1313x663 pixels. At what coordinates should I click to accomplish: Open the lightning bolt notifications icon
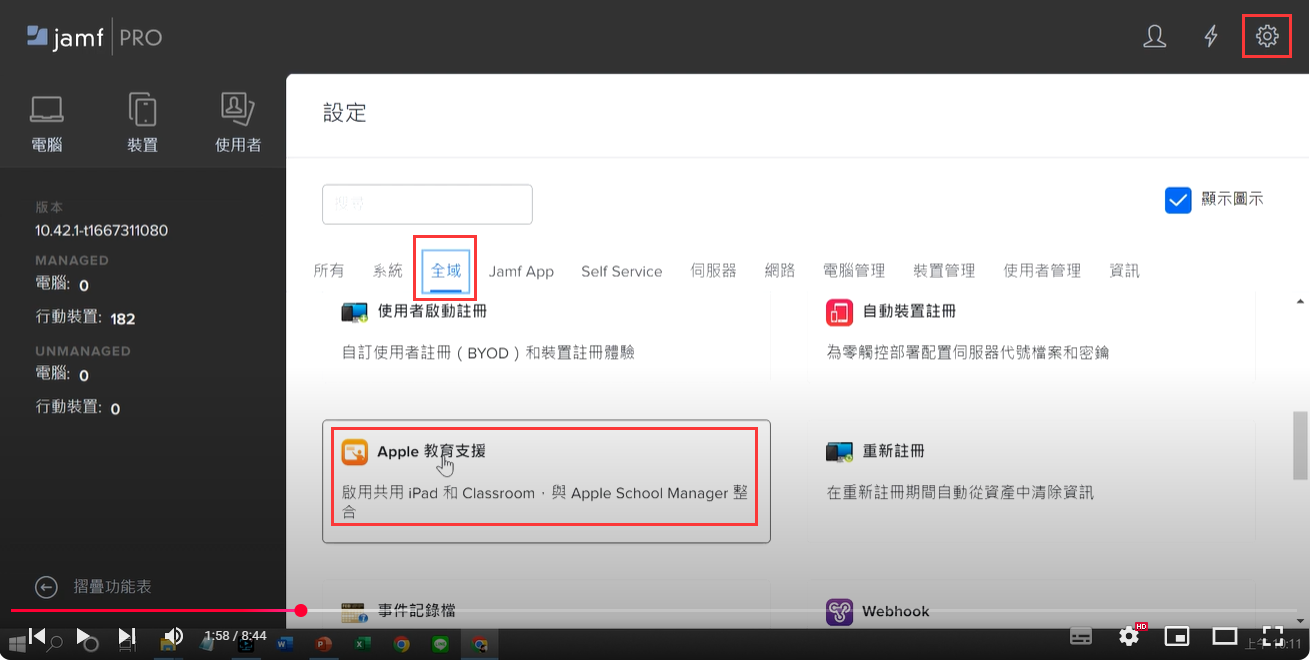click(x=1211, y=37)
